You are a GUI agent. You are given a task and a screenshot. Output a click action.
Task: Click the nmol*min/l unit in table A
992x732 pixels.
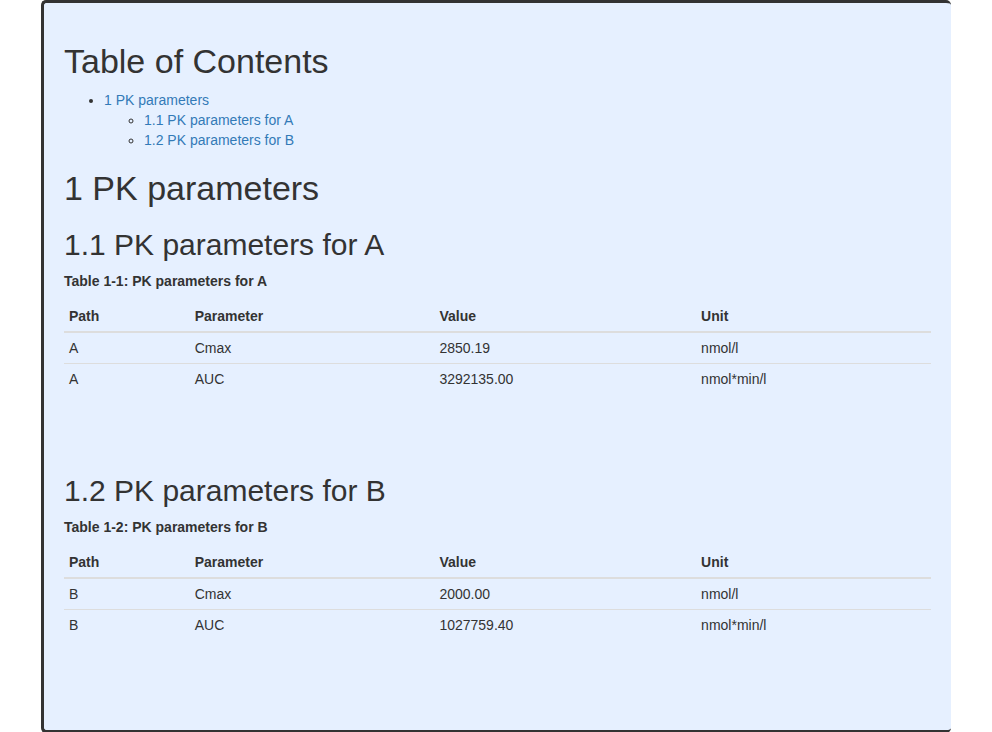733,380
